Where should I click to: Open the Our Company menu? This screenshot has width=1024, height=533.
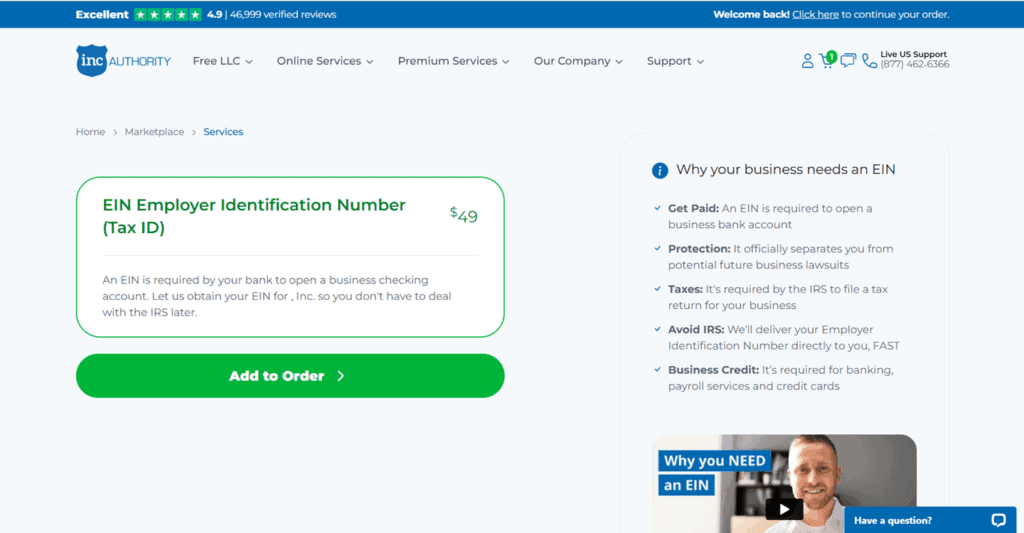pos(578,61)
